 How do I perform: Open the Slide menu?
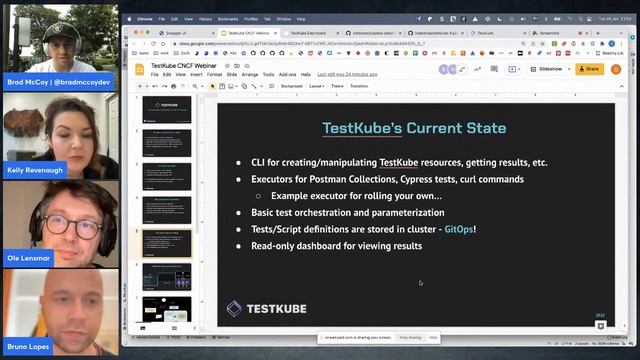(232, 75)
